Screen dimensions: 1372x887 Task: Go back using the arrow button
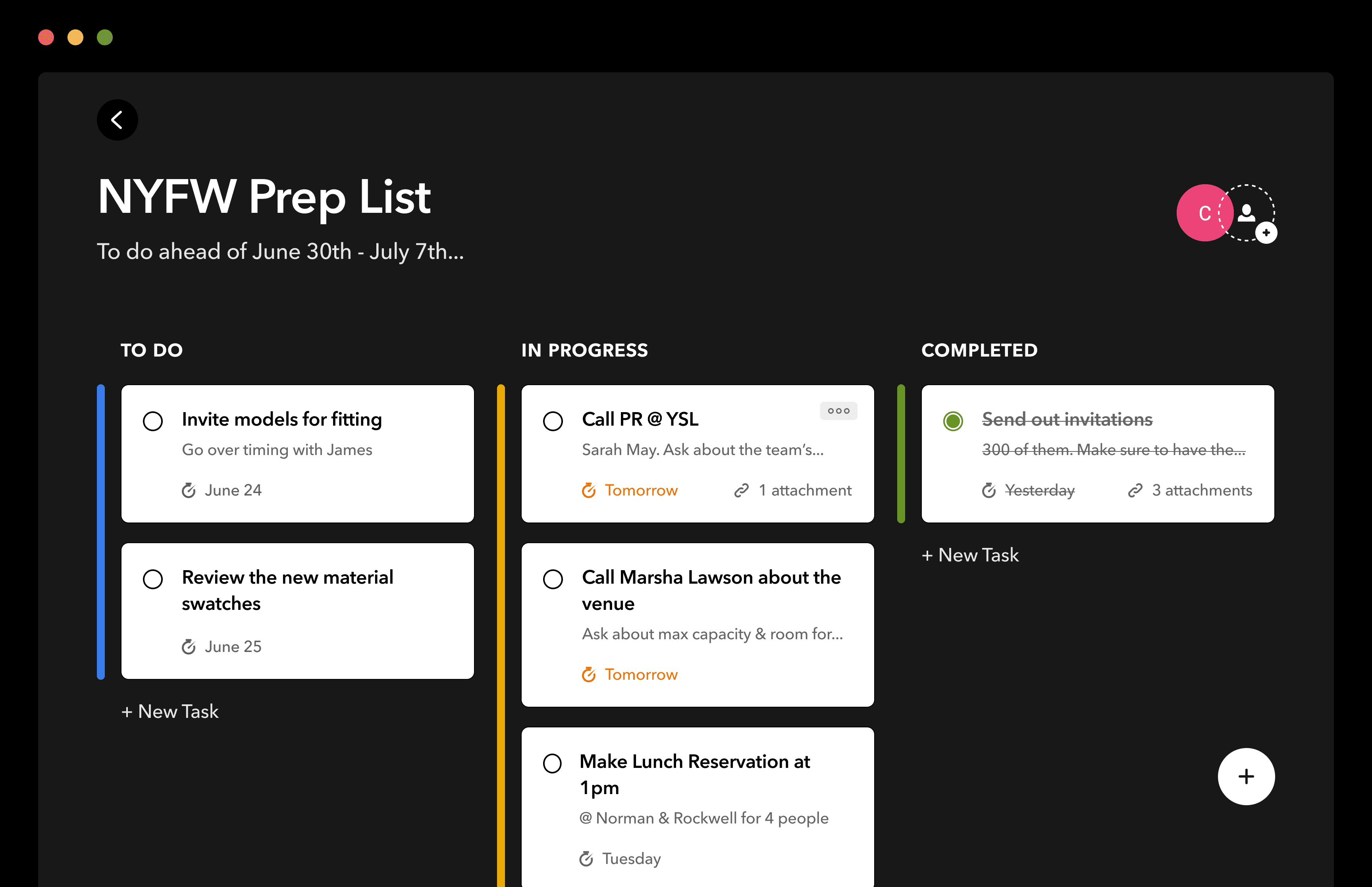pyautogui.click(x=118, y=120)
